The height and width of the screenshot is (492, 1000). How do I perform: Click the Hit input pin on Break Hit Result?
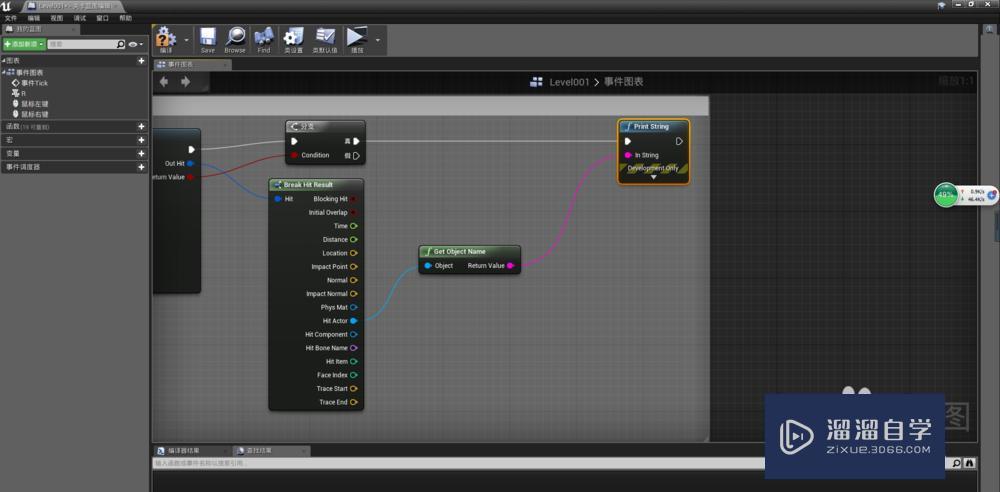click(x=277, y=199)
